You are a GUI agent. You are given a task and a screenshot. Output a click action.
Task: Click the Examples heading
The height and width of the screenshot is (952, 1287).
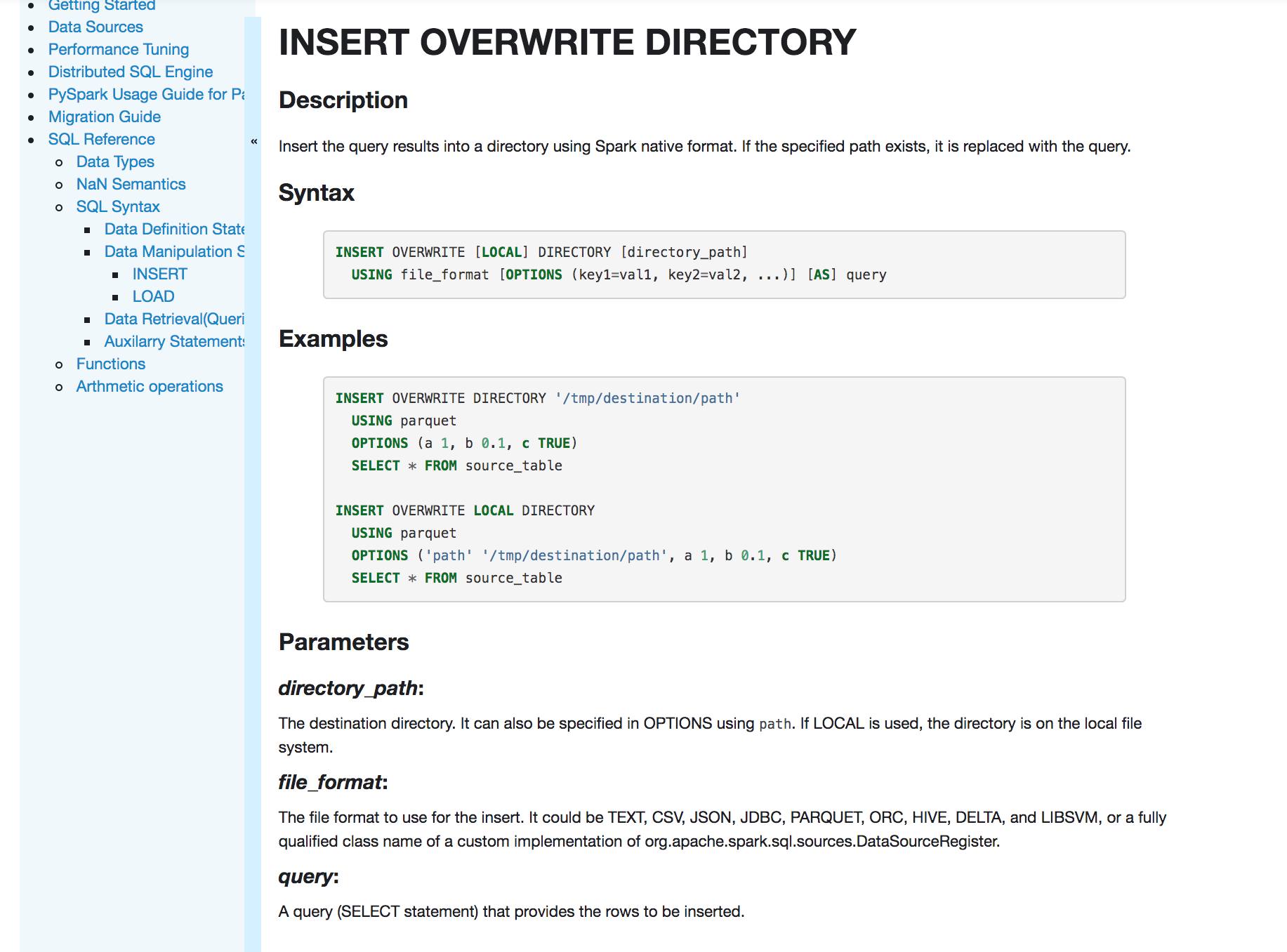334,339
